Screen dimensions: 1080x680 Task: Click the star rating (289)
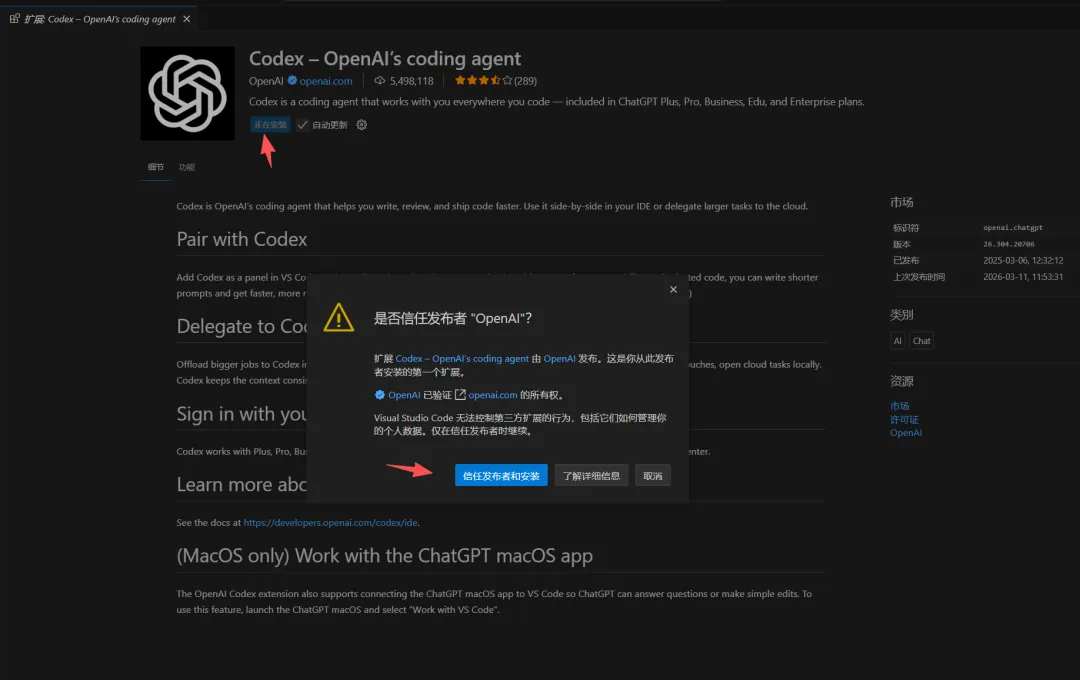coord(495,81)
